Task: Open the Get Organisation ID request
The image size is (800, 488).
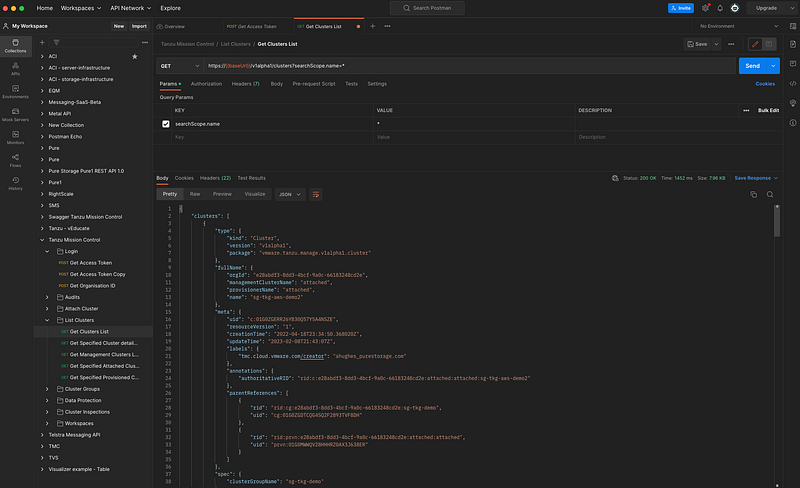Action: pos(92,286)
